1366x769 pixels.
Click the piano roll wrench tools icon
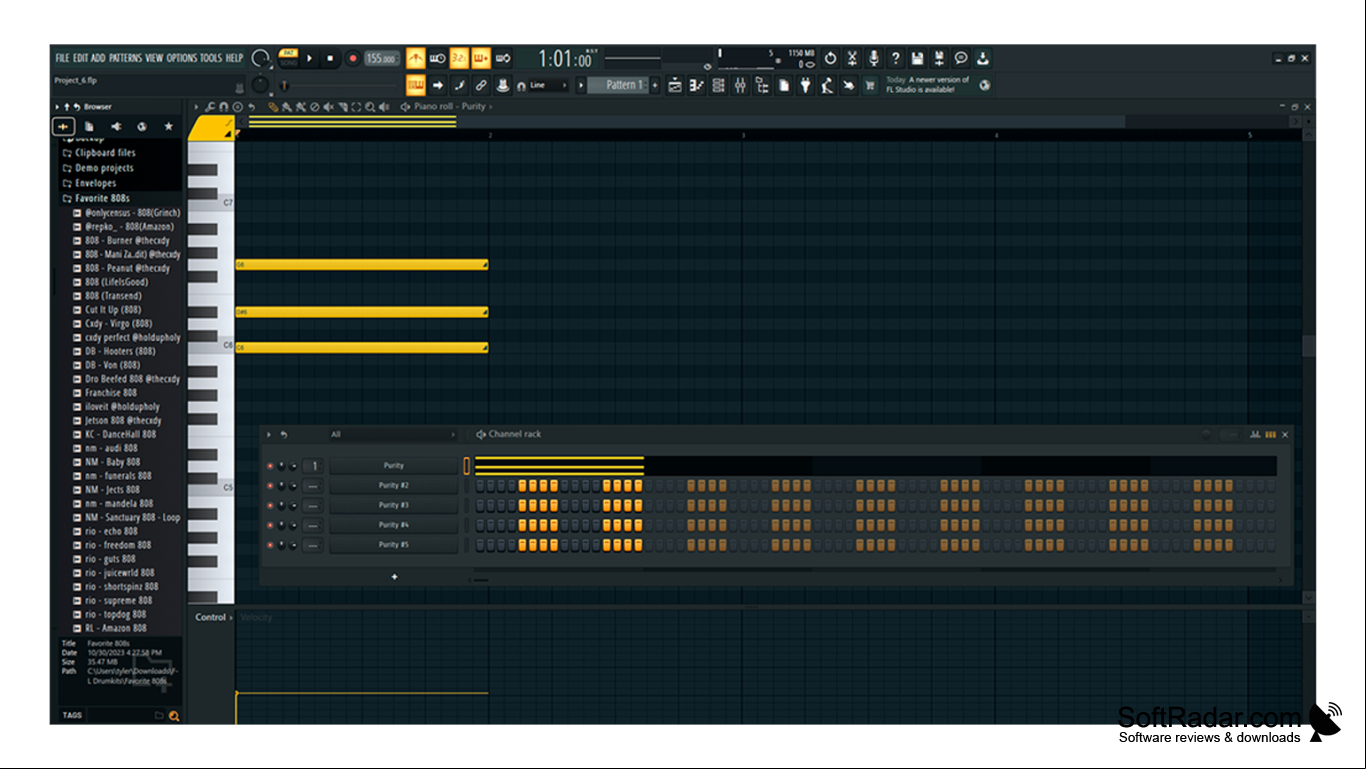coord(210,107)
